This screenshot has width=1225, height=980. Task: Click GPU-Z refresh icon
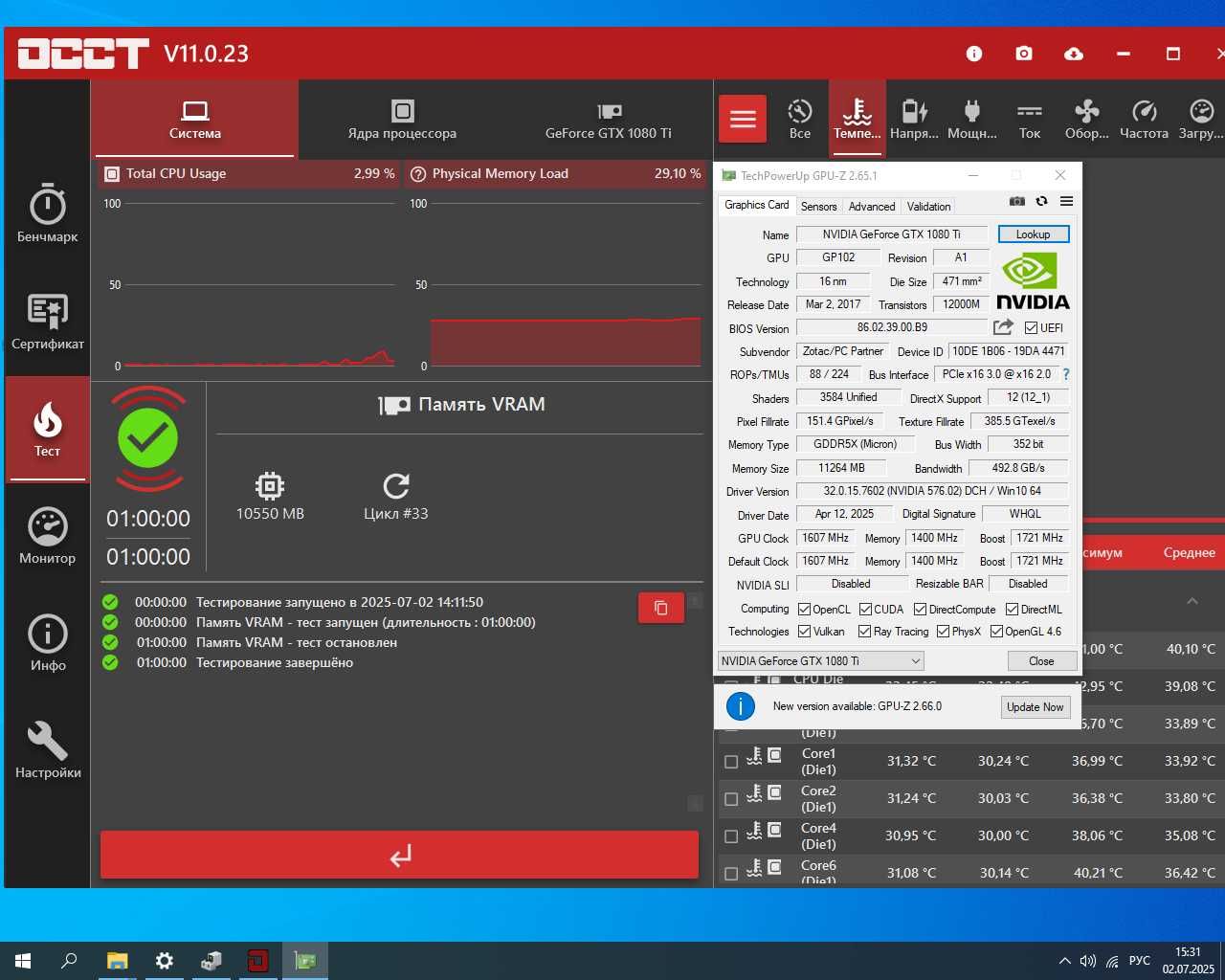point(1041,201)
